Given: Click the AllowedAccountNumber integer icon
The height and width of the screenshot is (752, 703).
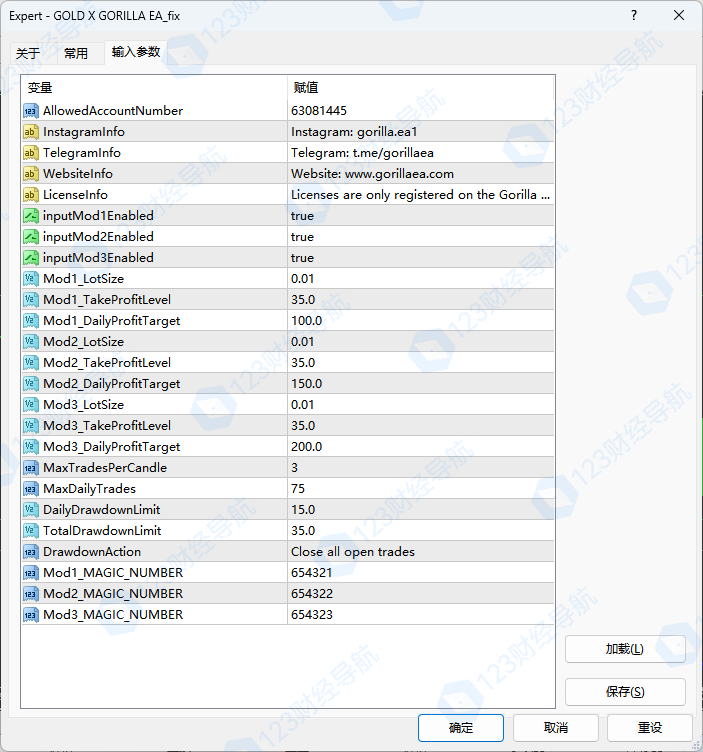Looking at the screenshot, I should tap(31, 111).
